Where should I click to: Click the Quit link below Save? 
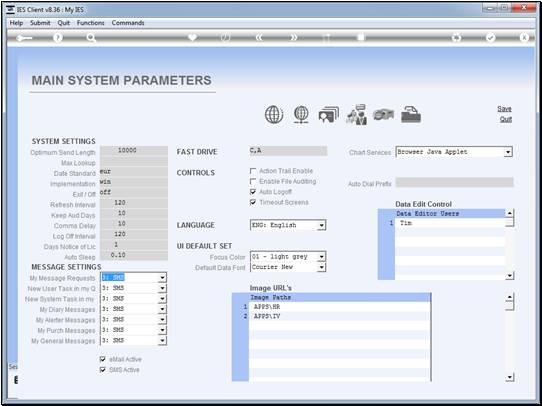coord(505,119)
